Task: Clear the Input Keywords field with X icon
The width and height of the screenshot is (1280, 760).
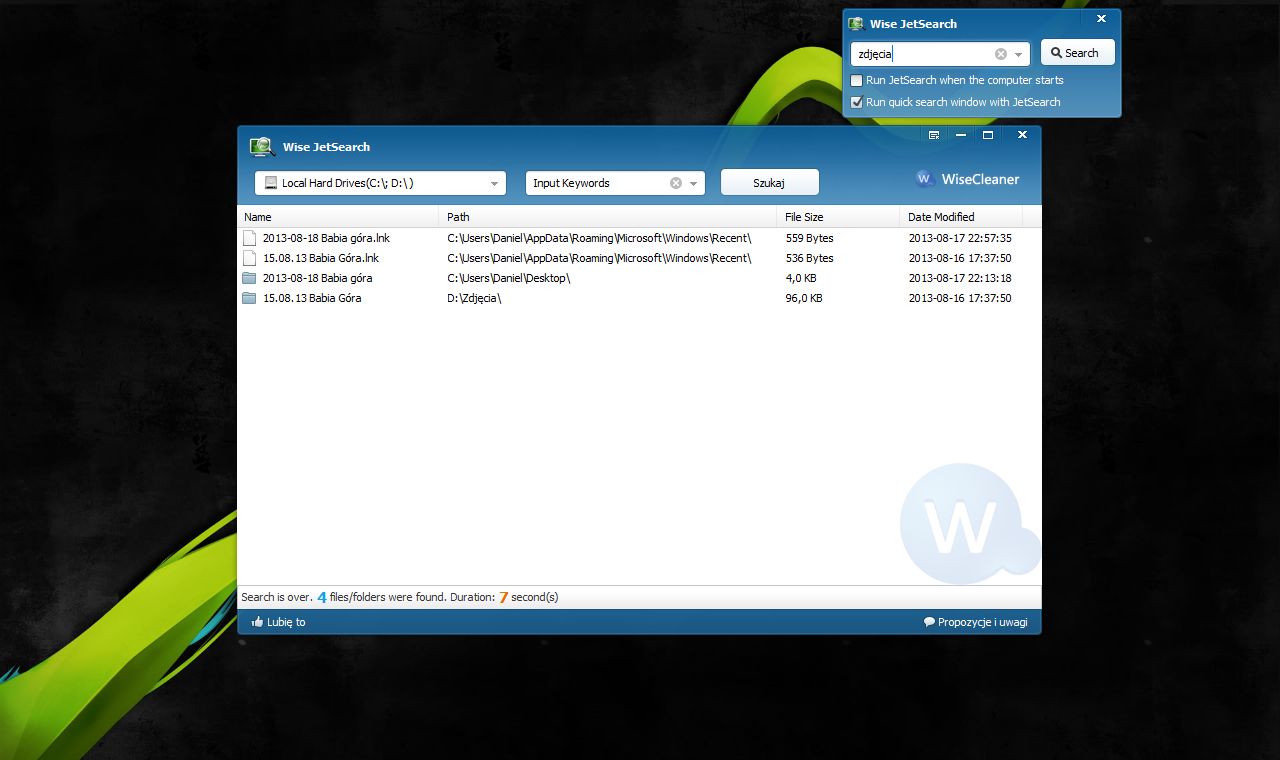Action: pos(676,183)
